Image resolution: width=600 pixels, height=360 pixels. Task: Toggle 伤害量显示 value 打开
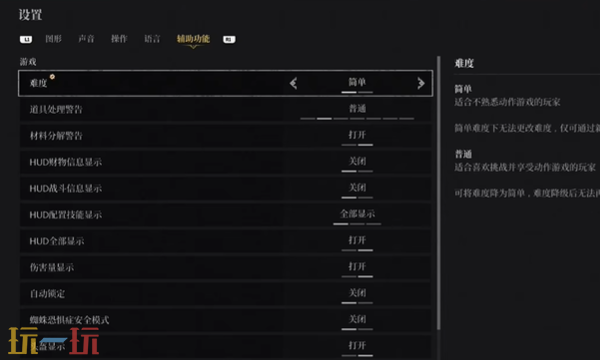coord(357,267)
